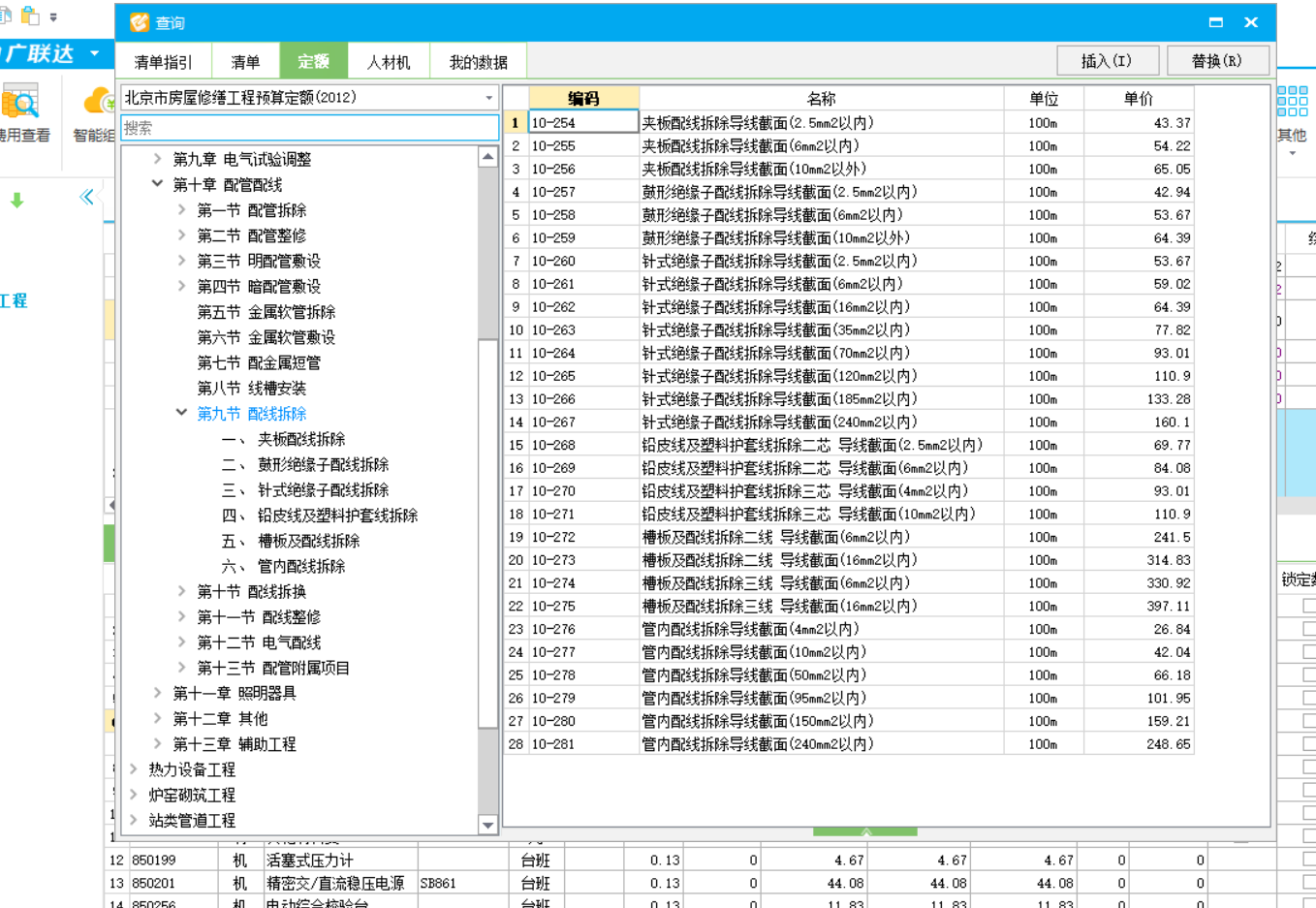This screenshot has width=1316, height=908.
Task: Select 一、夹板配线拆除 item
Action: click(x=283, y=439)
